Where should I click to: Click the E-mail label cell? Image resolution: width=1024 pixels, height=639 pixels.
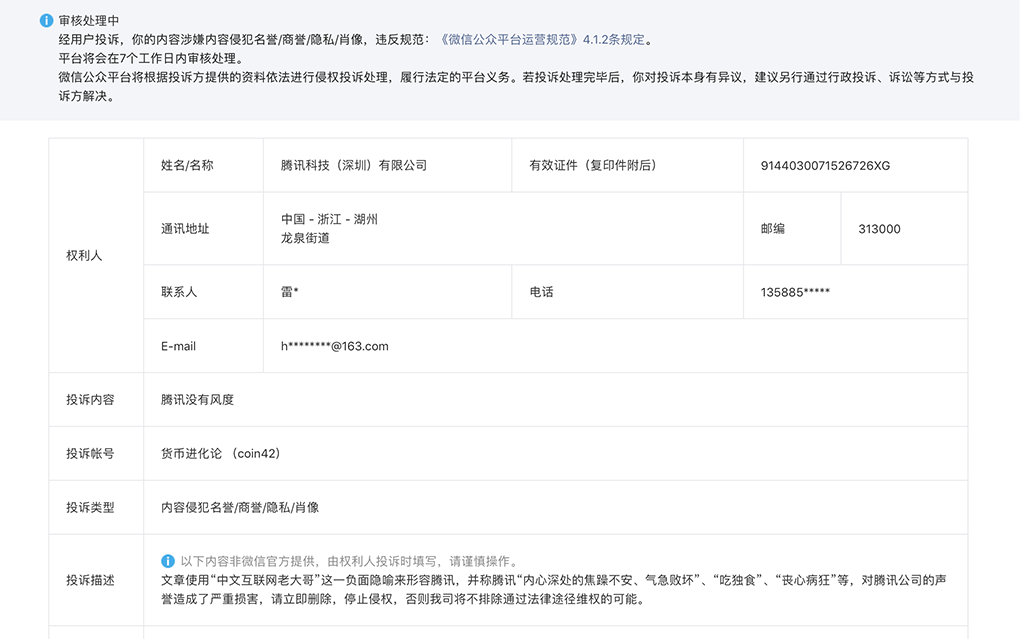(x=204, y=346)
